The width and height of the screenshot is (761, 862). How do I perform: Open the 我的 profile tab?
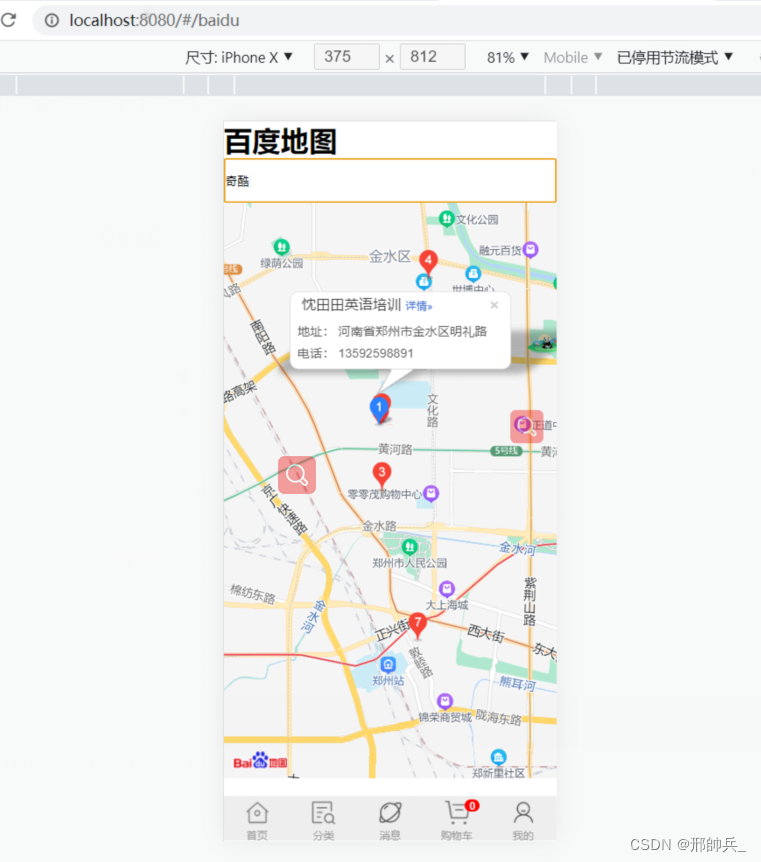pyautogui.click(x=523, y=821)
